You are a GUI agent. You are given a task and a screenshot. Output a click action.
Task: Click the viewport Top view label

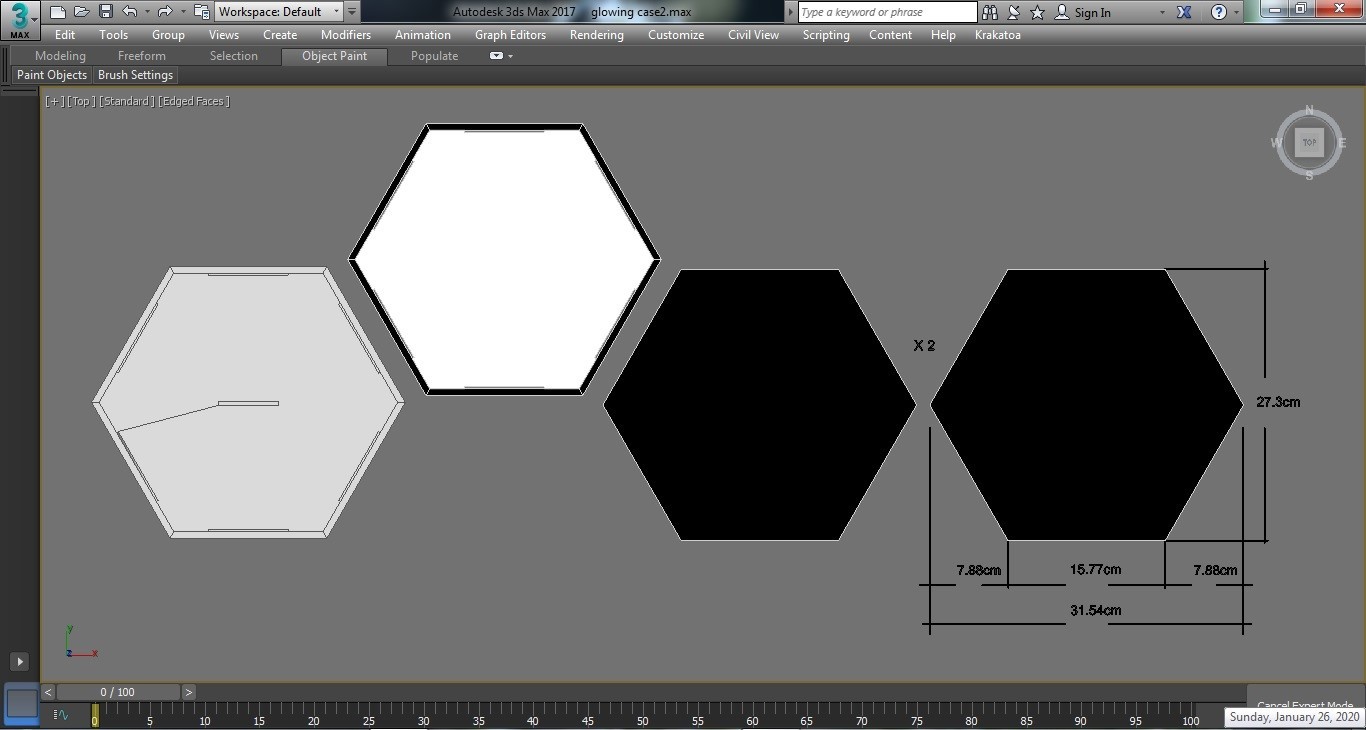(x=81, y=101)
